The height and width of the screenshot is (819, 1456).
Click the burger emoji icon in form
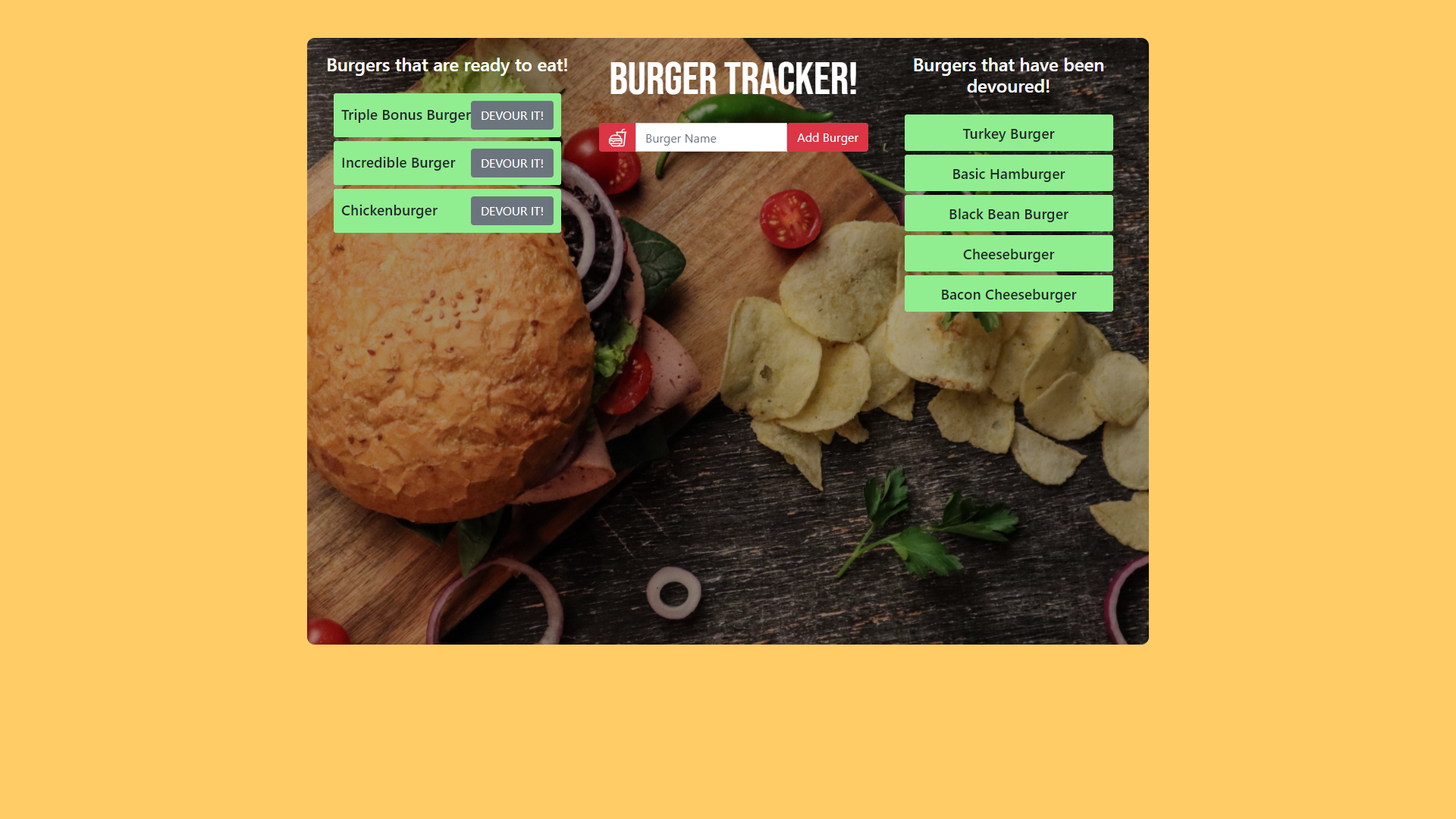616,138
